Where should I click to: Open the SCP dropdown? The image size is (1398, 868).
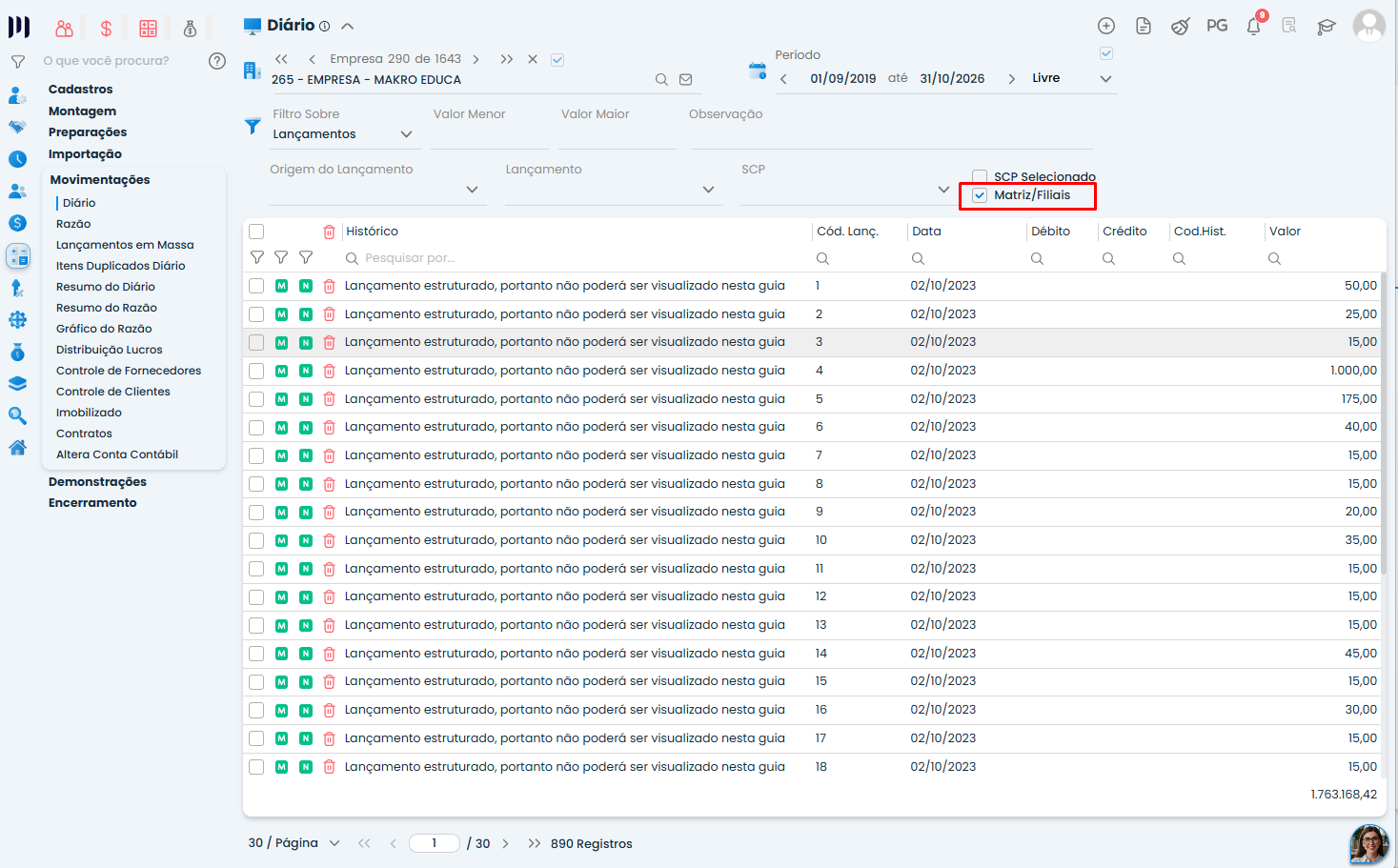click(848, 190)
